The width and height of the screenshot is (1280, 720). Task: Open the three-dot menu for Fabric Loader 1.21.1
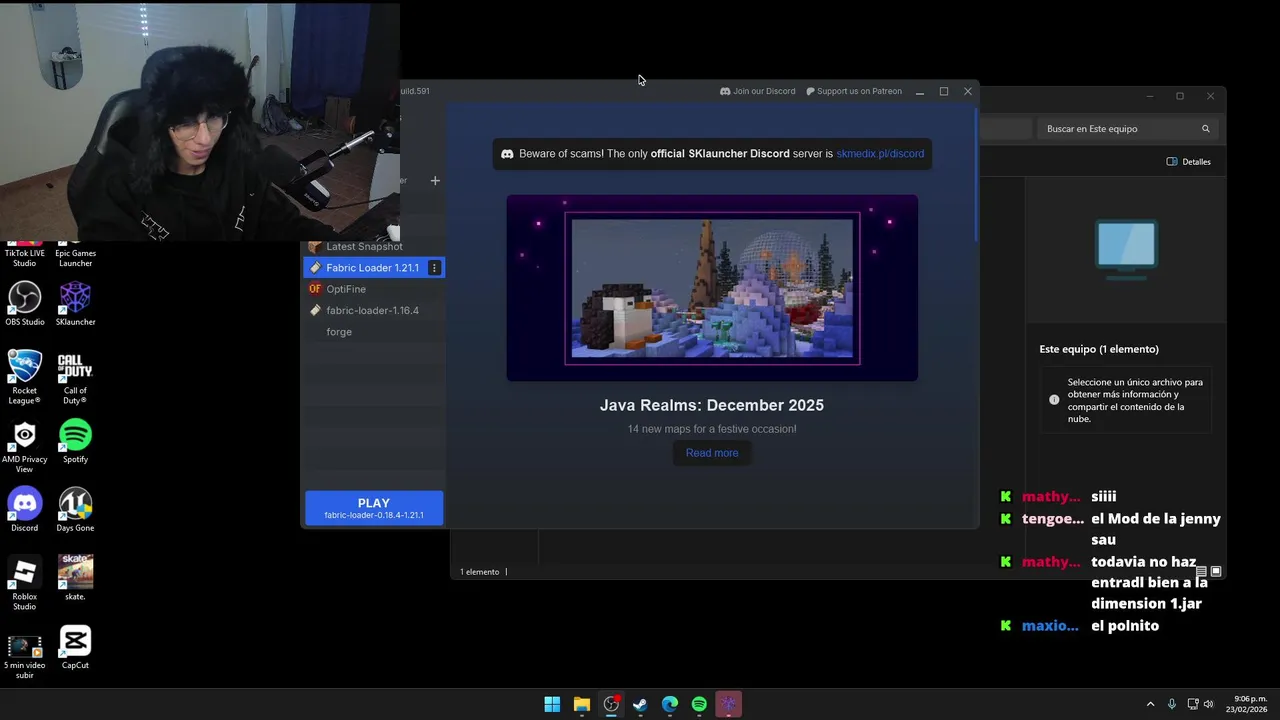pos(434,268)
